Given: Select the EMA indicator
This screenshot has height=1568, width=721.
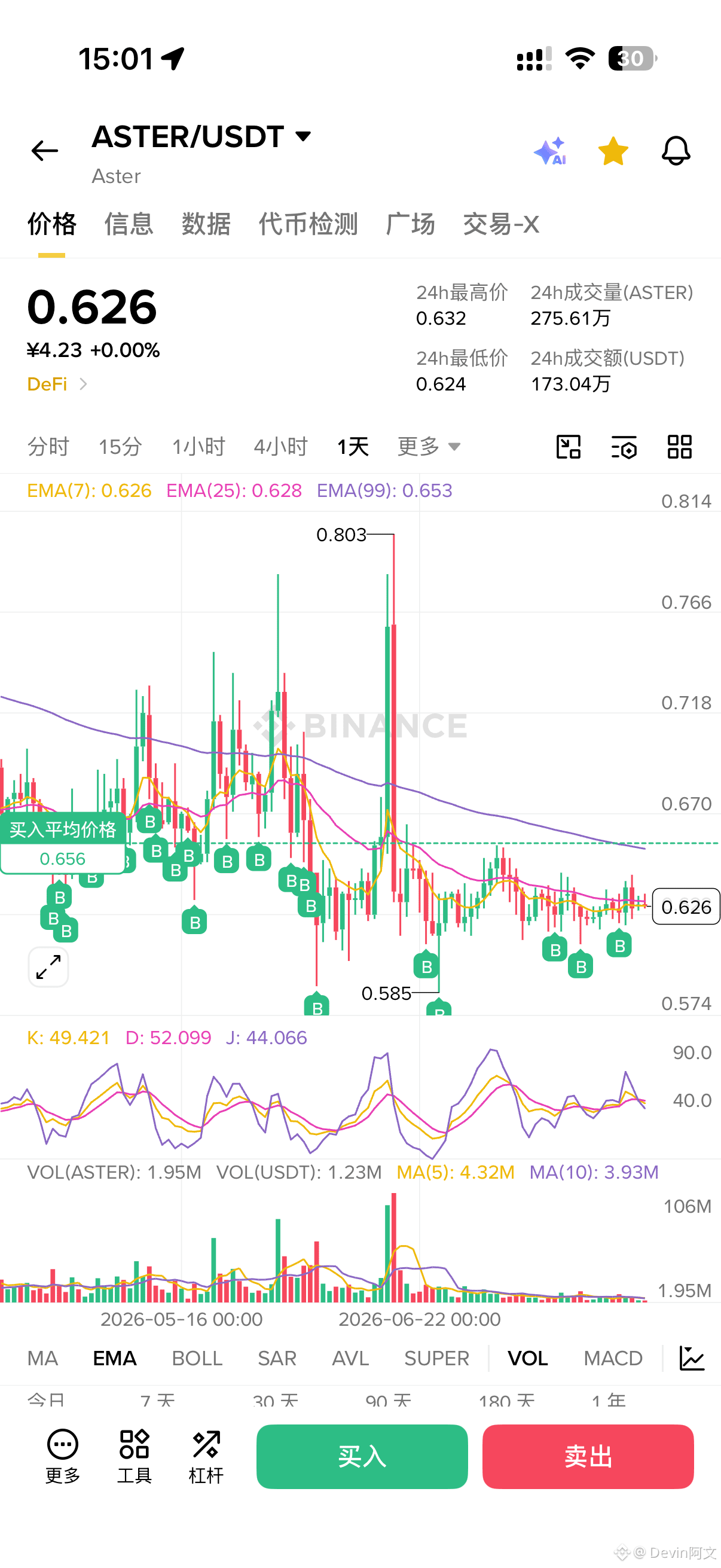Looking at the screenshot, I should pos(114,1358).
